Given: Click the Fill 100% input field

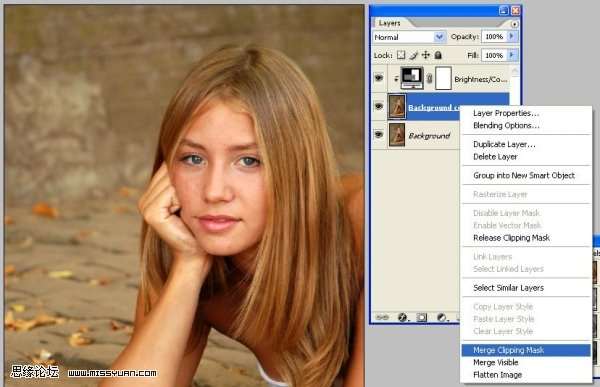Looking at the screenshot, I should coord(494,55).
